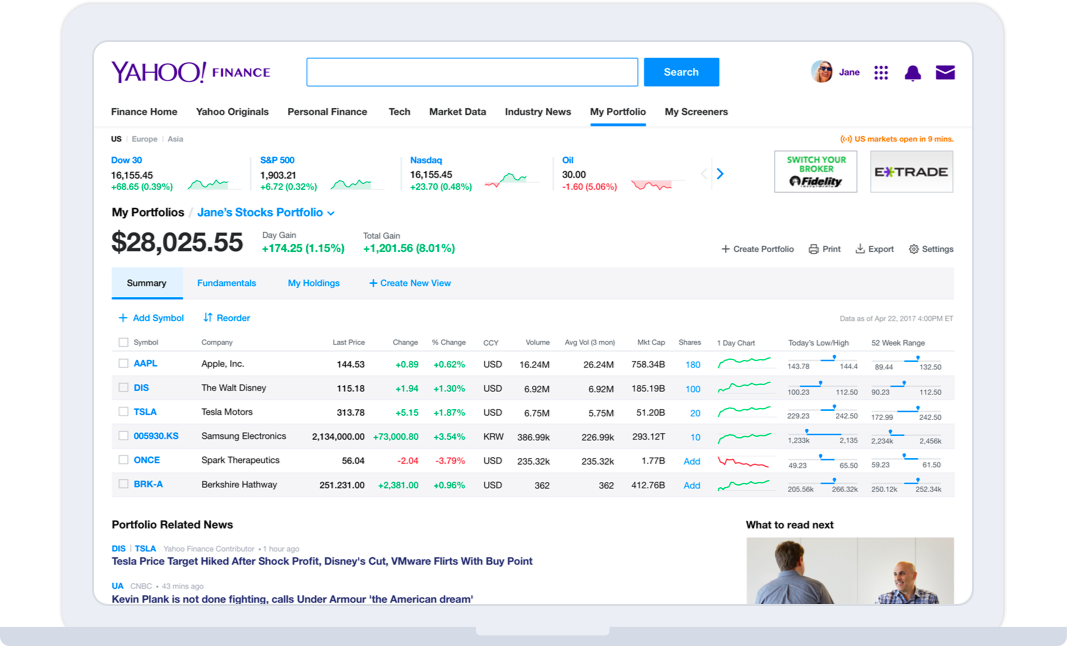
Task: Click Add Symbol to add a stock
Action: tap(151, 317)
